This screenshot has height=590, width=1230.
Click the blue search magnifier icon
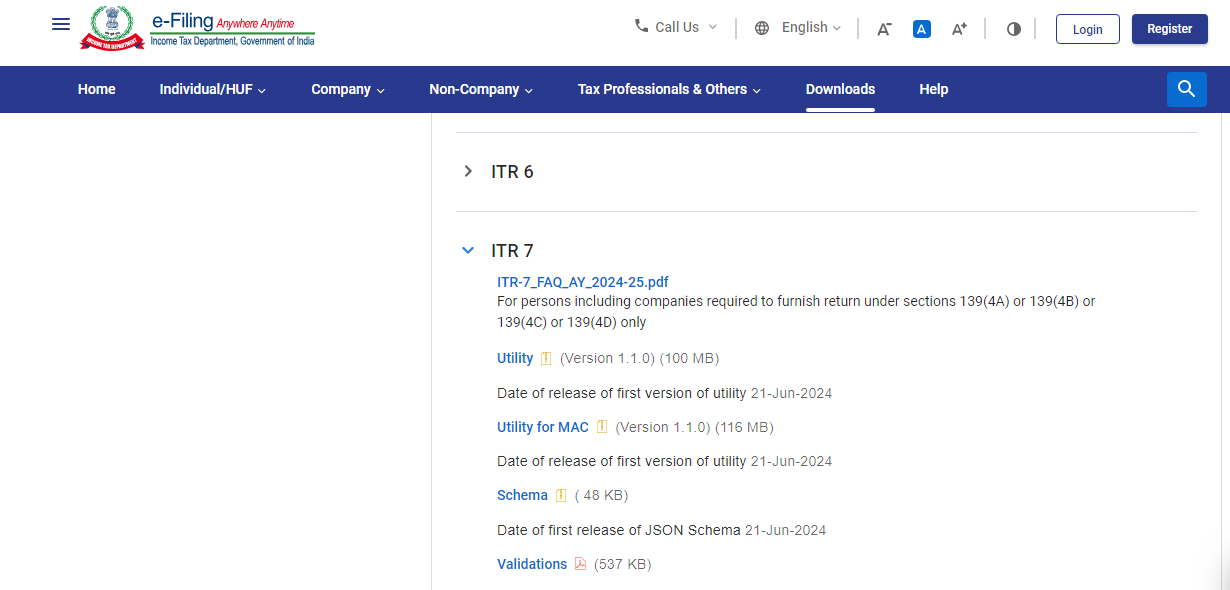1186,89
